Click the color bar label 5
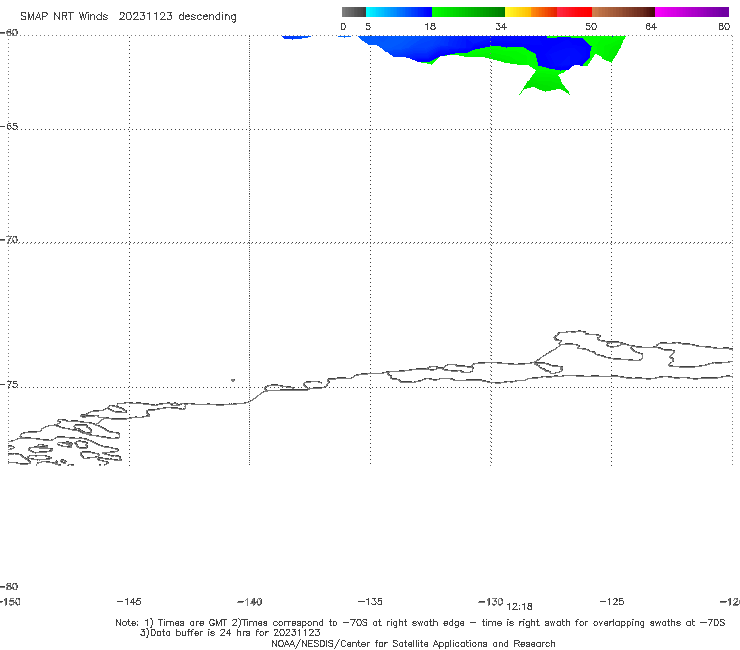The image size is (740, 650). [x=368, y=26]
